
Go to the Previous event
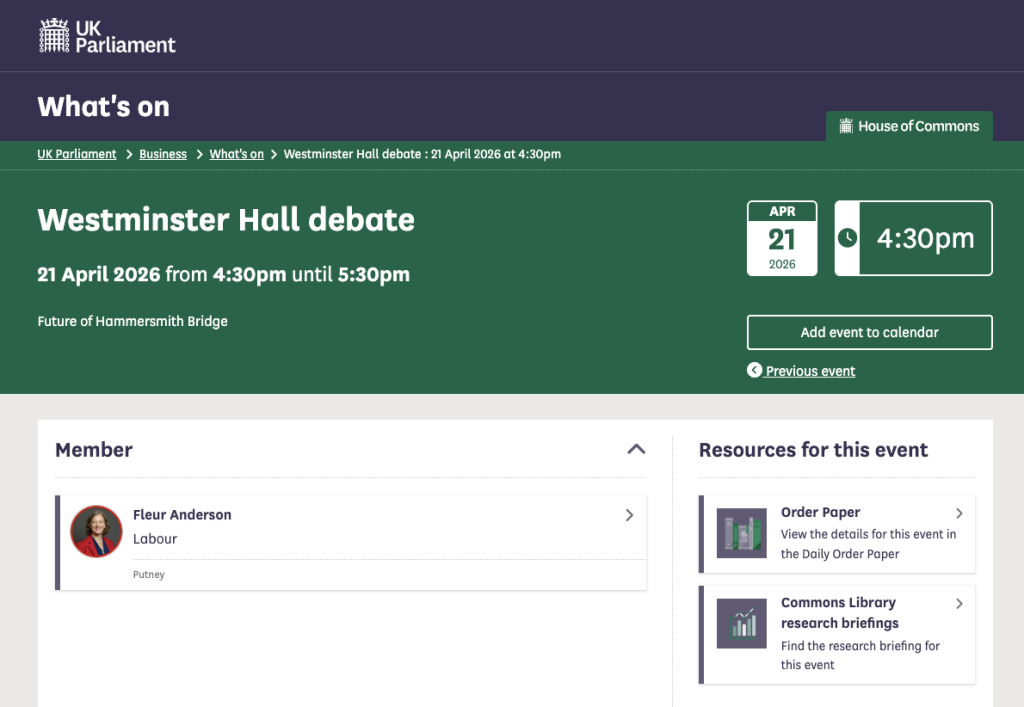pos(810,370)
